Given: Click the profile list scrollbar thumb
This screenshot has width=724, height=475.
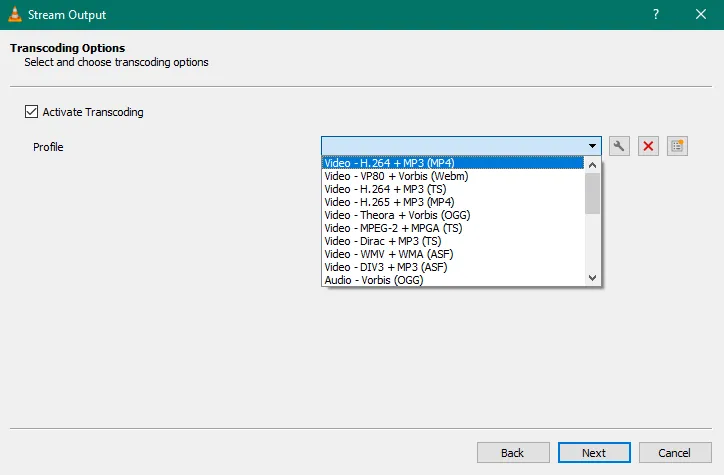Looking at the screenshot, I should pyautogui.click(x=592, y=193).
